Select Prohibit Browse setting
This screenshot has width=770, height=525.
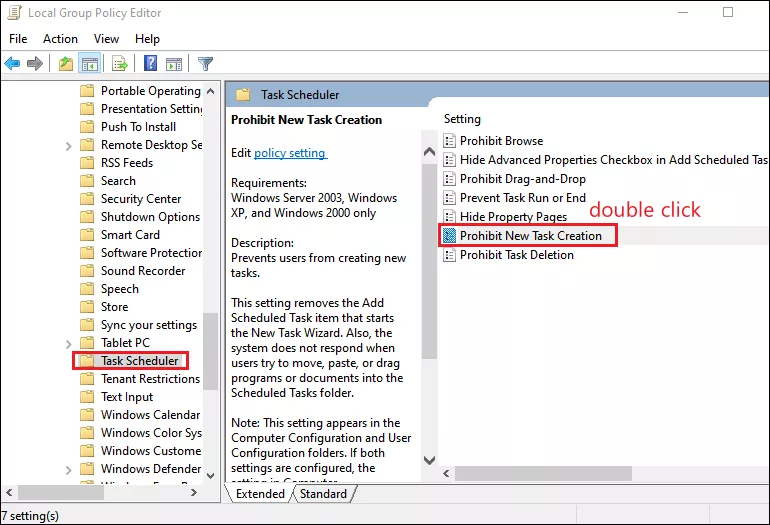[501, 141]
